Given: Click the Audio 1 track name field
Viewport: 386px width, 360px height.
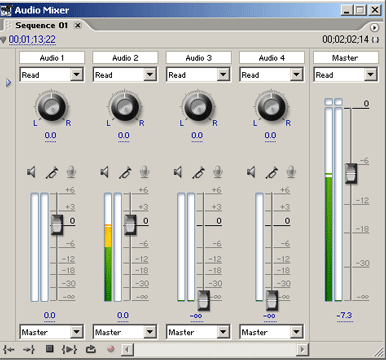Looking at the screenshot, I should [52, 58].
